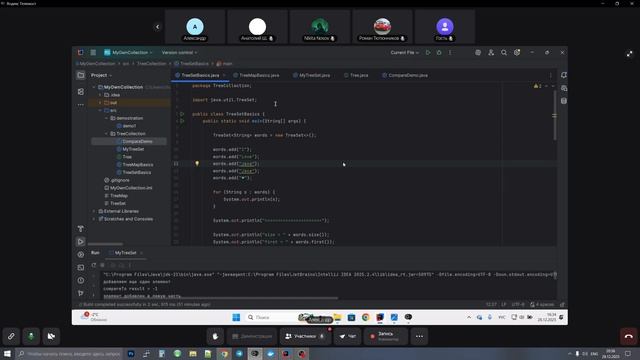
Task: Open the Build hammer tool icon in sidebar
Action: pos(81,229)
